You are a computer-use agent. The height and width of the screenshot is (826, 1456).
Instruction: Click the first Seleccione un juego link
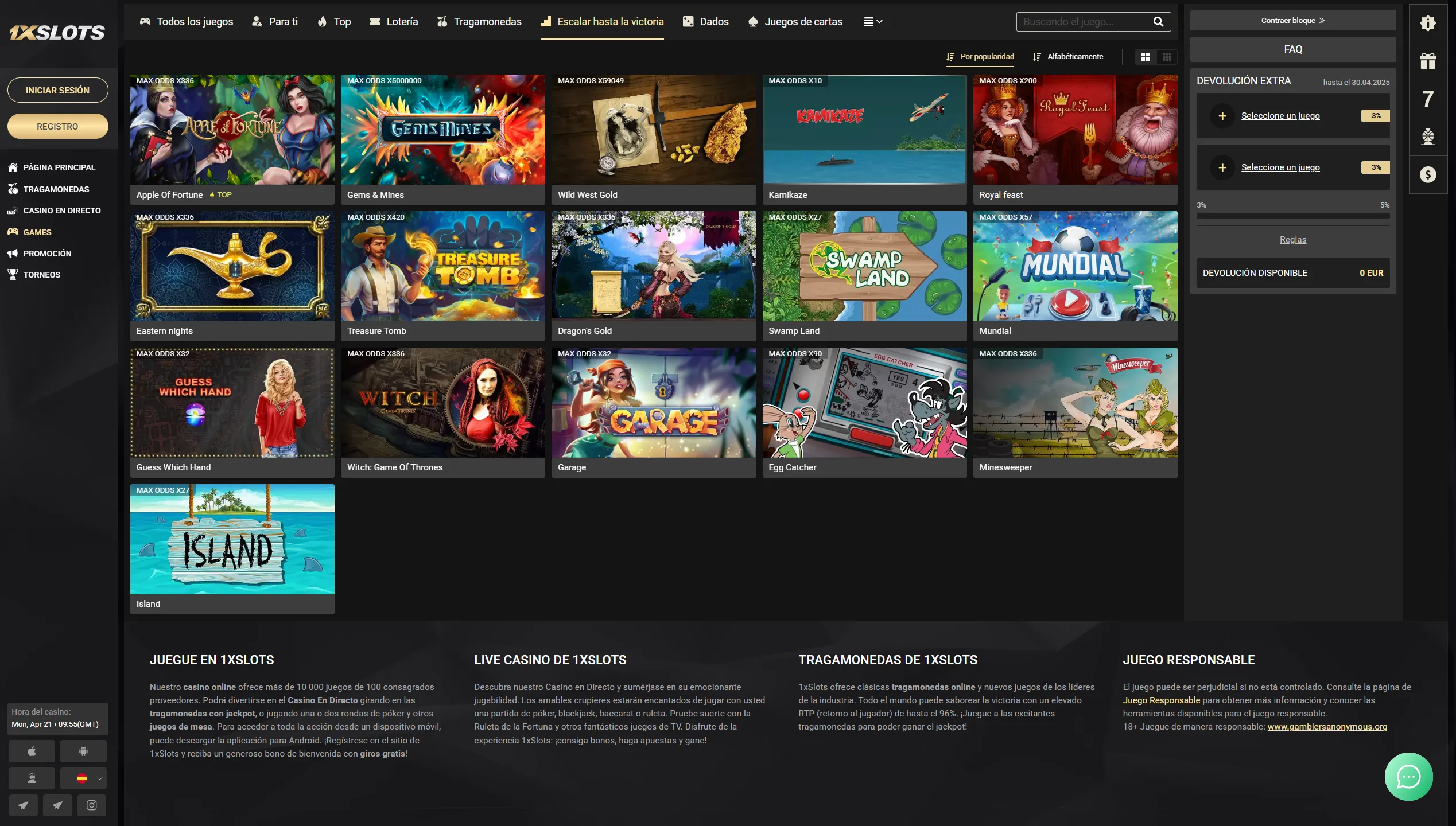point(1280,116)
